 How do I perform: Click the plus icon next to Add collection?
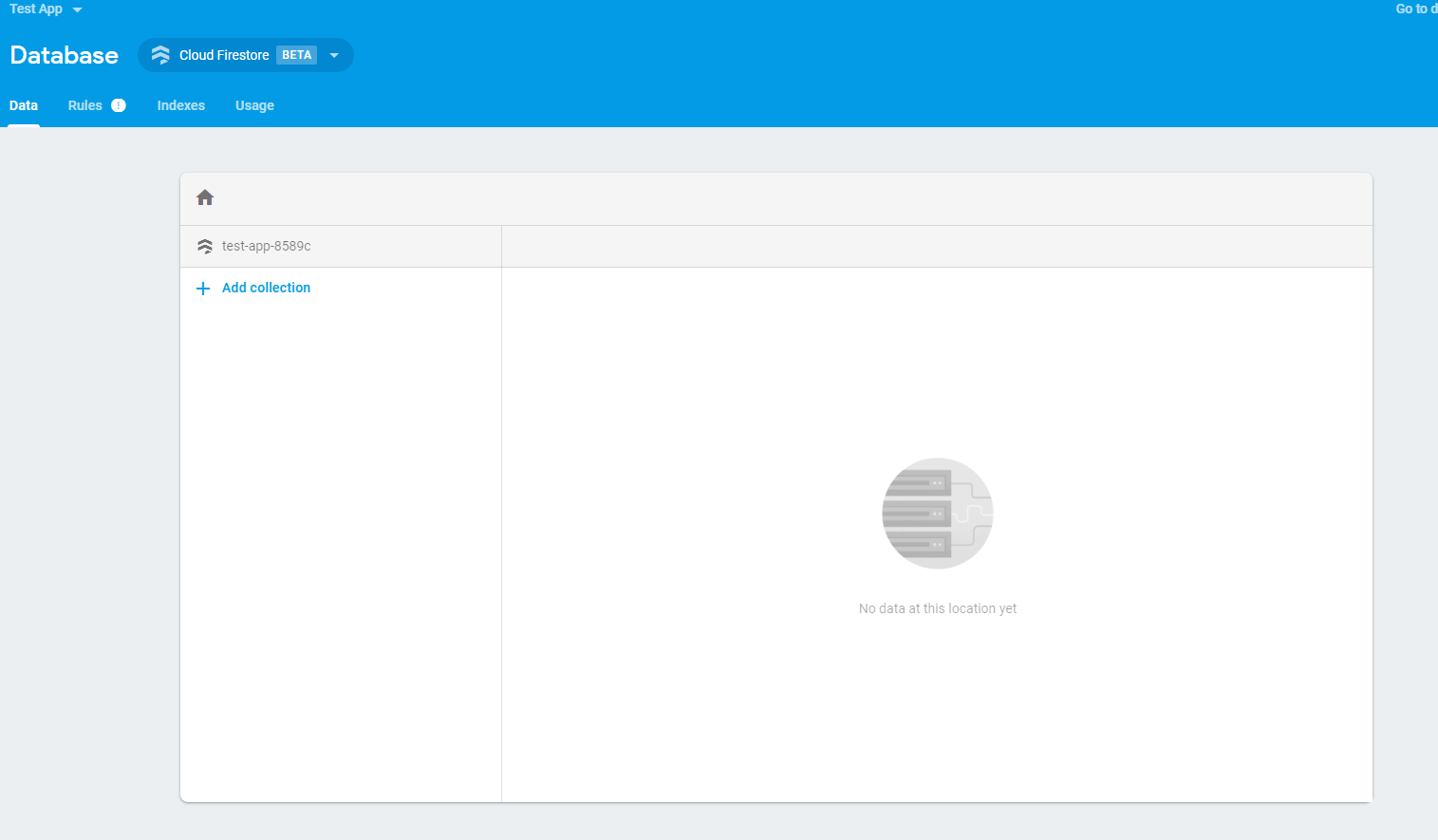point(202,288)
